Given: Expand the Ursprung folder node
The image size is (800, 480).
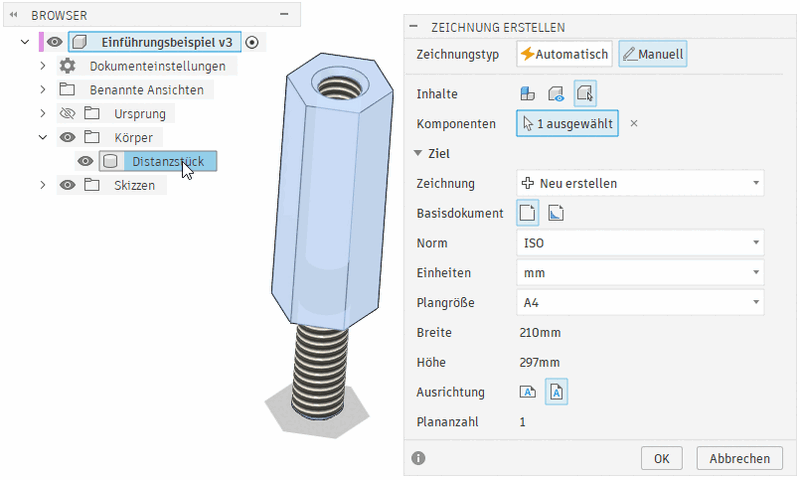Looking at the screenshot, I should [43, 113].
